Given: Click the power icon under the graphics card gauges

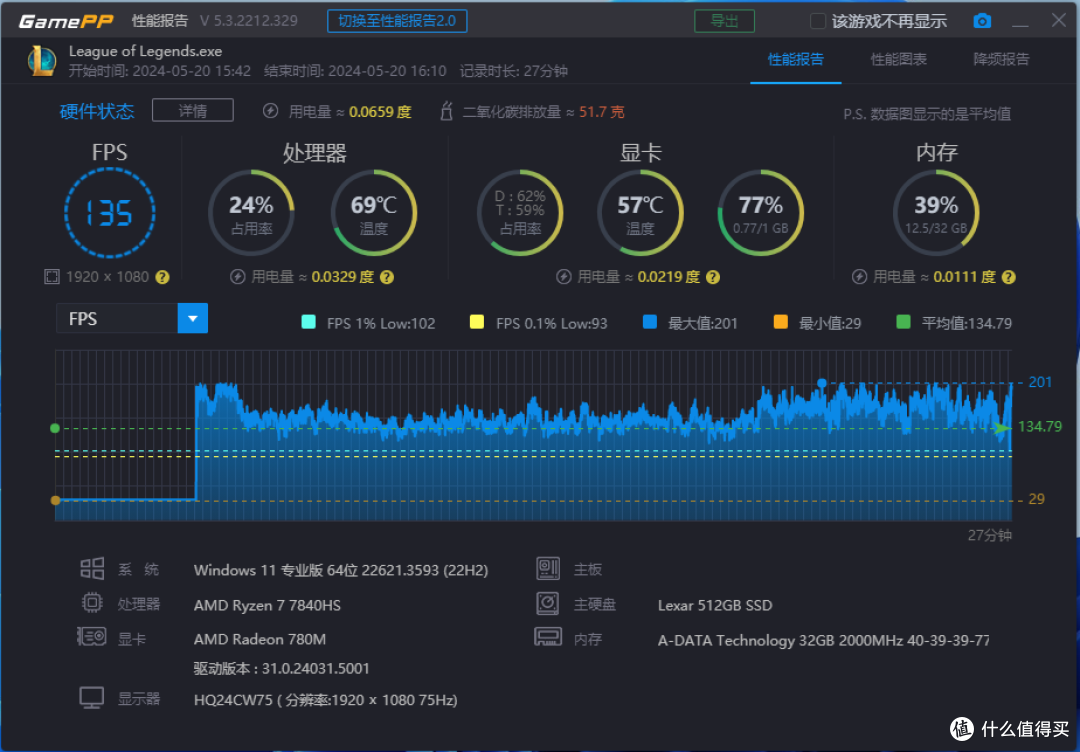Looking at the screenshot, I should pos(563,277).
